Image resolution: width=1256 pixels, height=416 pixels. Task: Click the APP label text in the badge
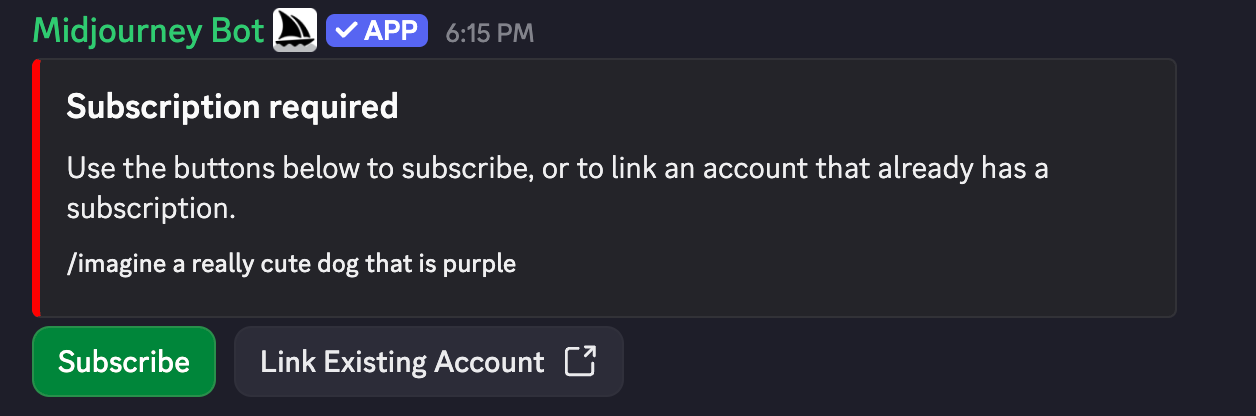(391, 31)
